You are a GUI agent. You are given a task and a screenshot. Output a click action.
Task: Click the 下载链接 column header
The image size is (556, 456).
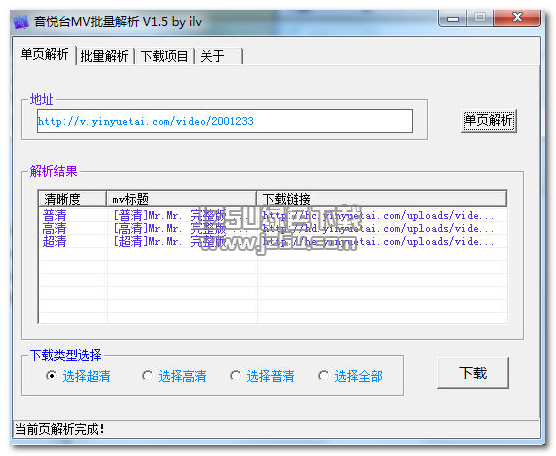(382, 199)
